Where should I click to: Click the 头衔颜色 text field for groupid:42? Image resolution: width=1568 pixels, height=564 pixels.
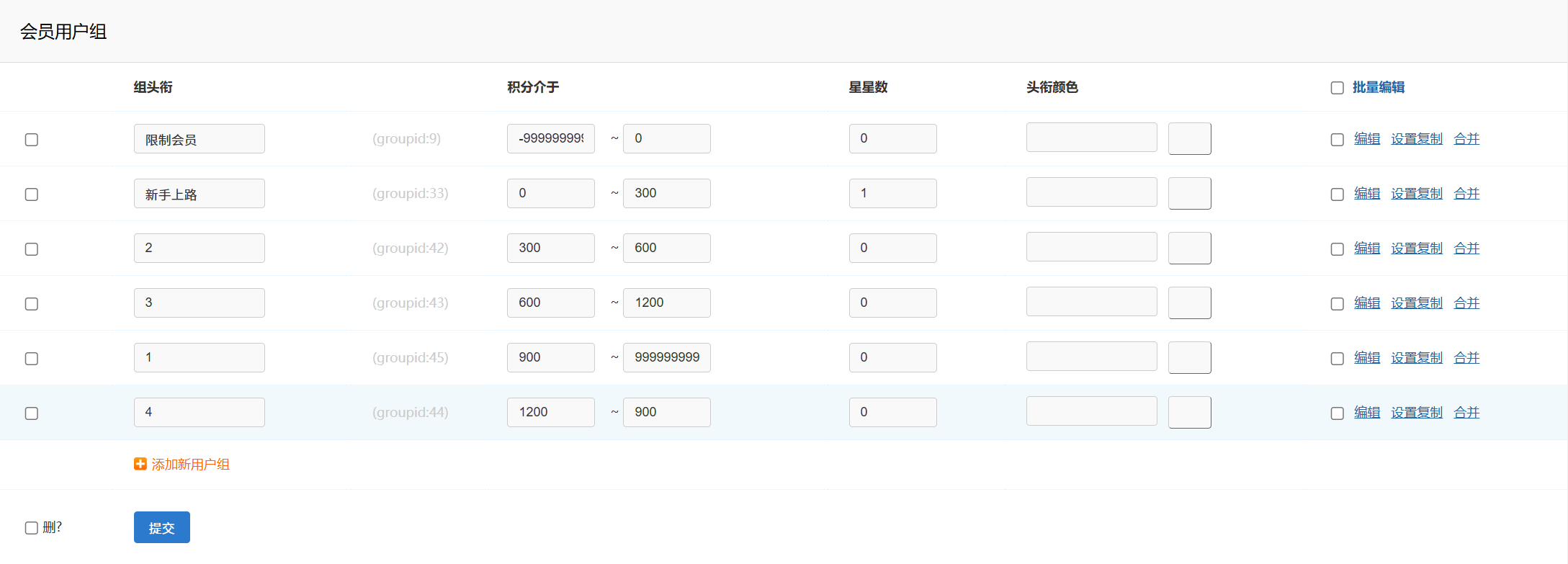click(1091, 247)
